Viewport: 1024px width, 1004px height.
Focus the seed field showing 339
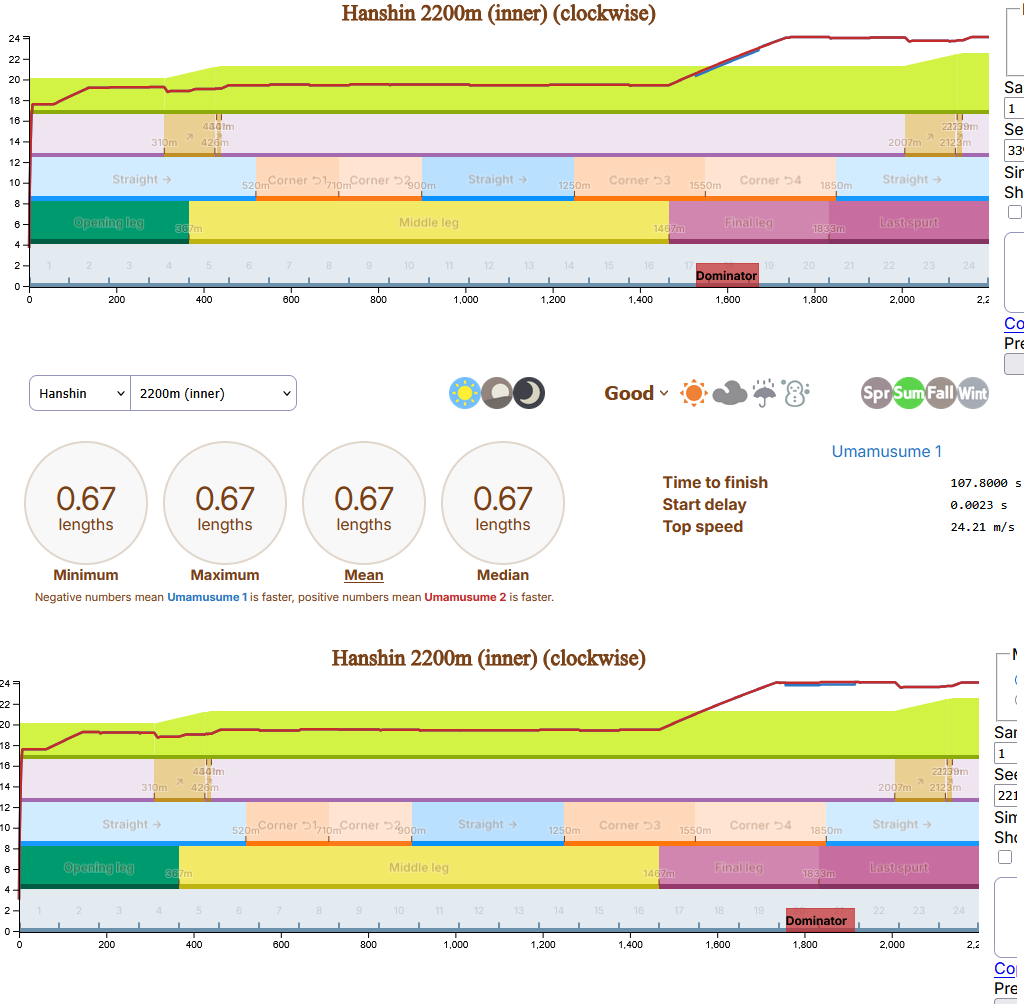(1014, 150)
